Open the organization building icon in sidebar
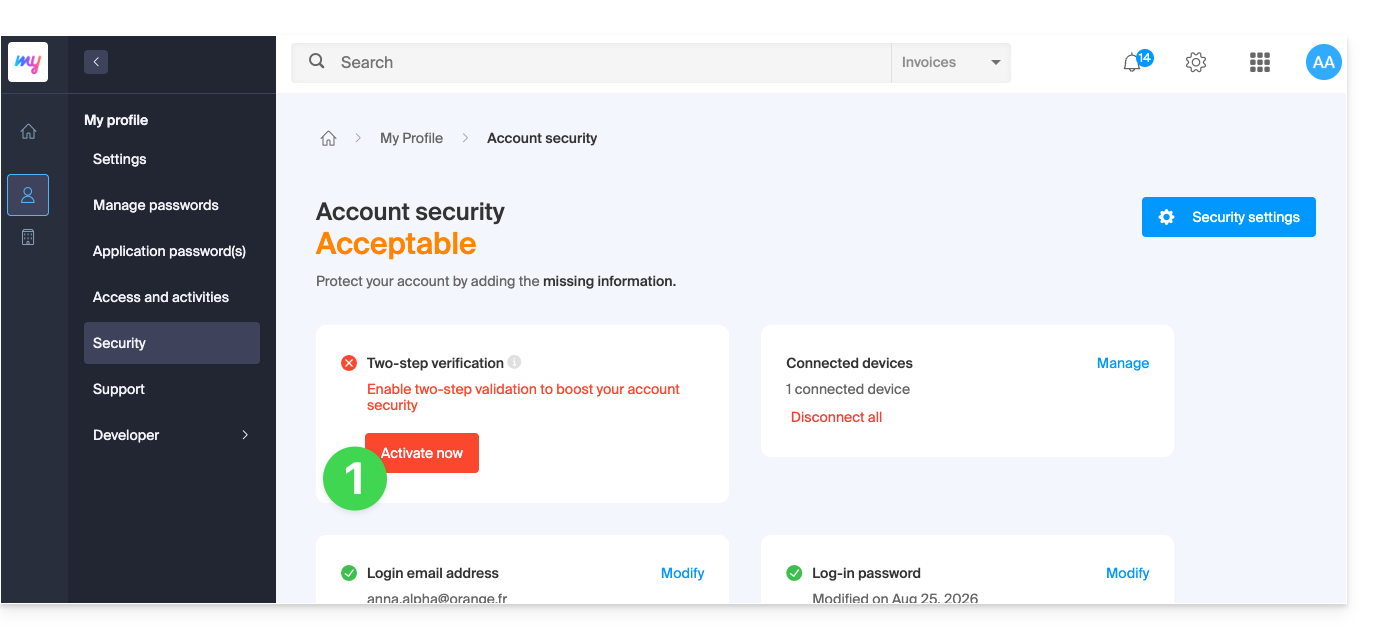1382x639 pixels. (28, 237)
